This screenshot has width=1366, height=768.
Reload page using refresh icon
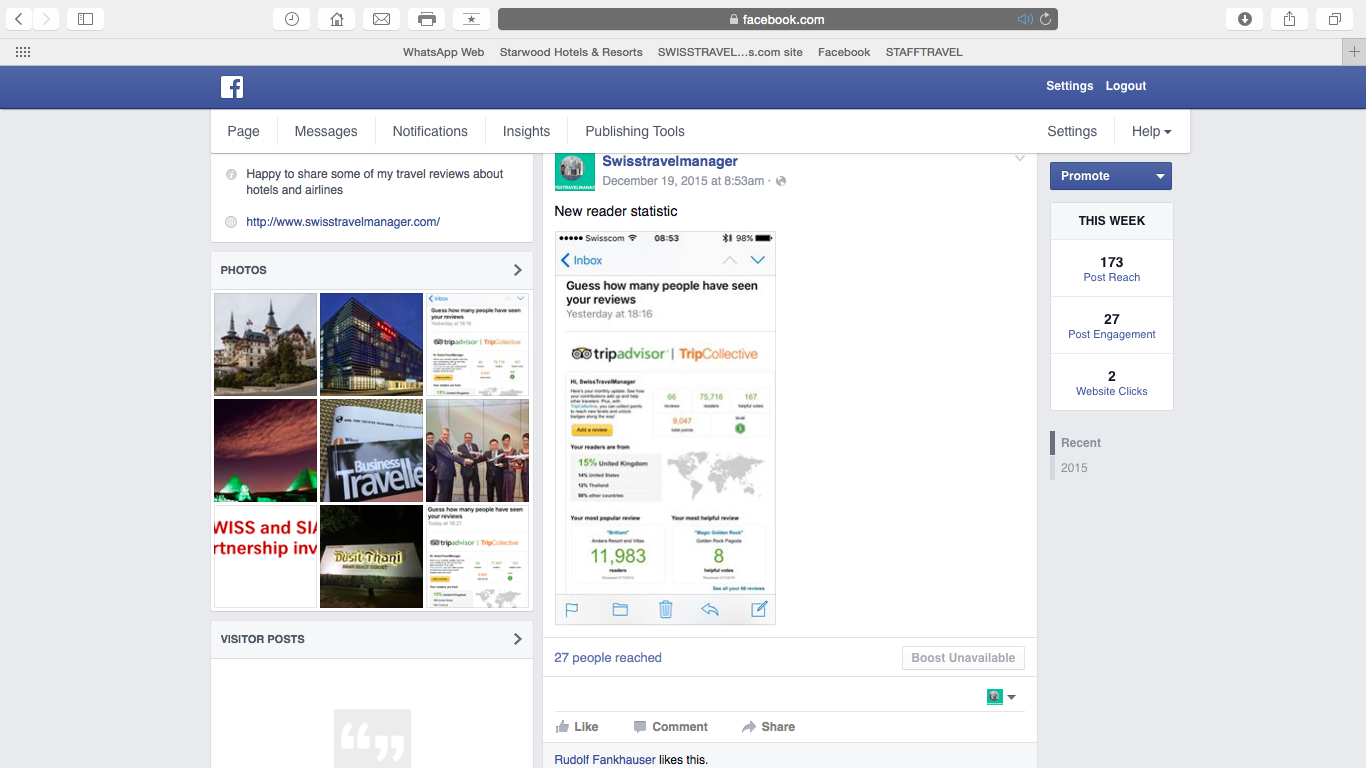[x=1045, y=19]
